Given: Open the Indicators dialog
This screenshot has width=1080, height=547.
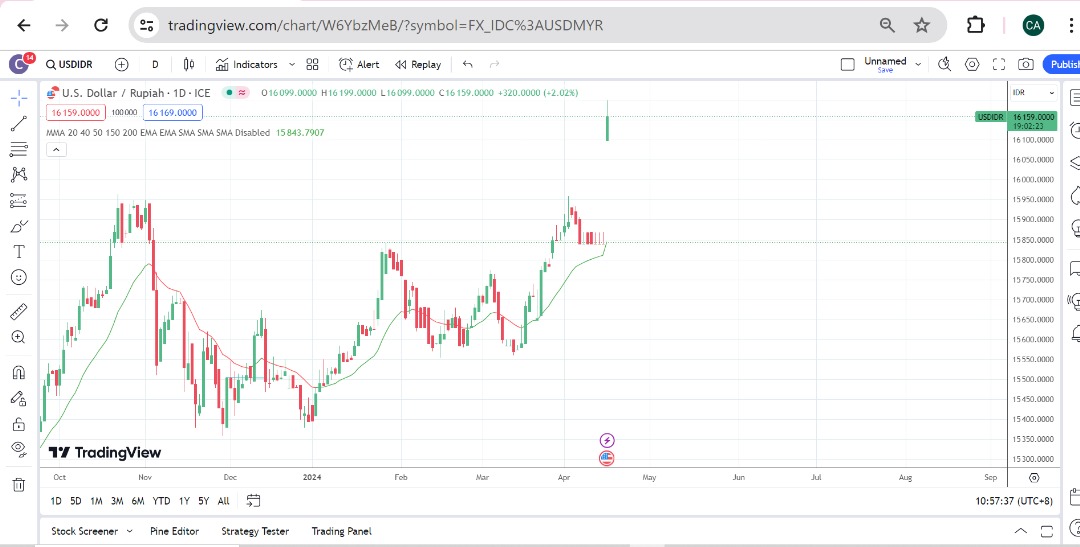Looking at the screenshot, I should 247,65.
